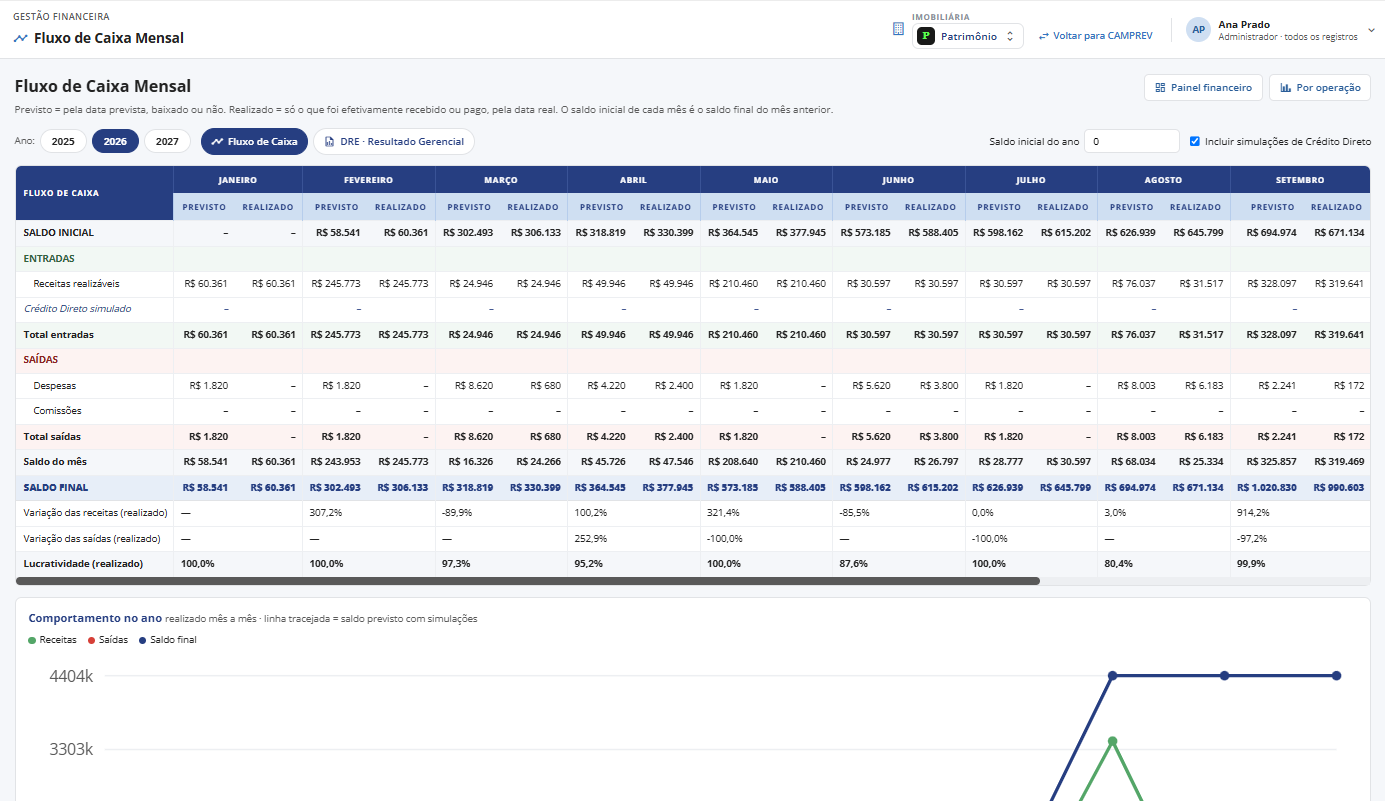Click the 914,2% variation value
The image size is (1385, 801).
pyautogui.click(x=1254, y=513)
